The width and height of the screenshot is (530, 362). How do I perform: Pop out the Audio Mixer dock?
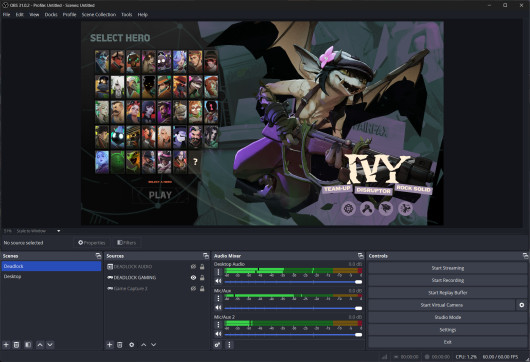[x=360, y=256]
